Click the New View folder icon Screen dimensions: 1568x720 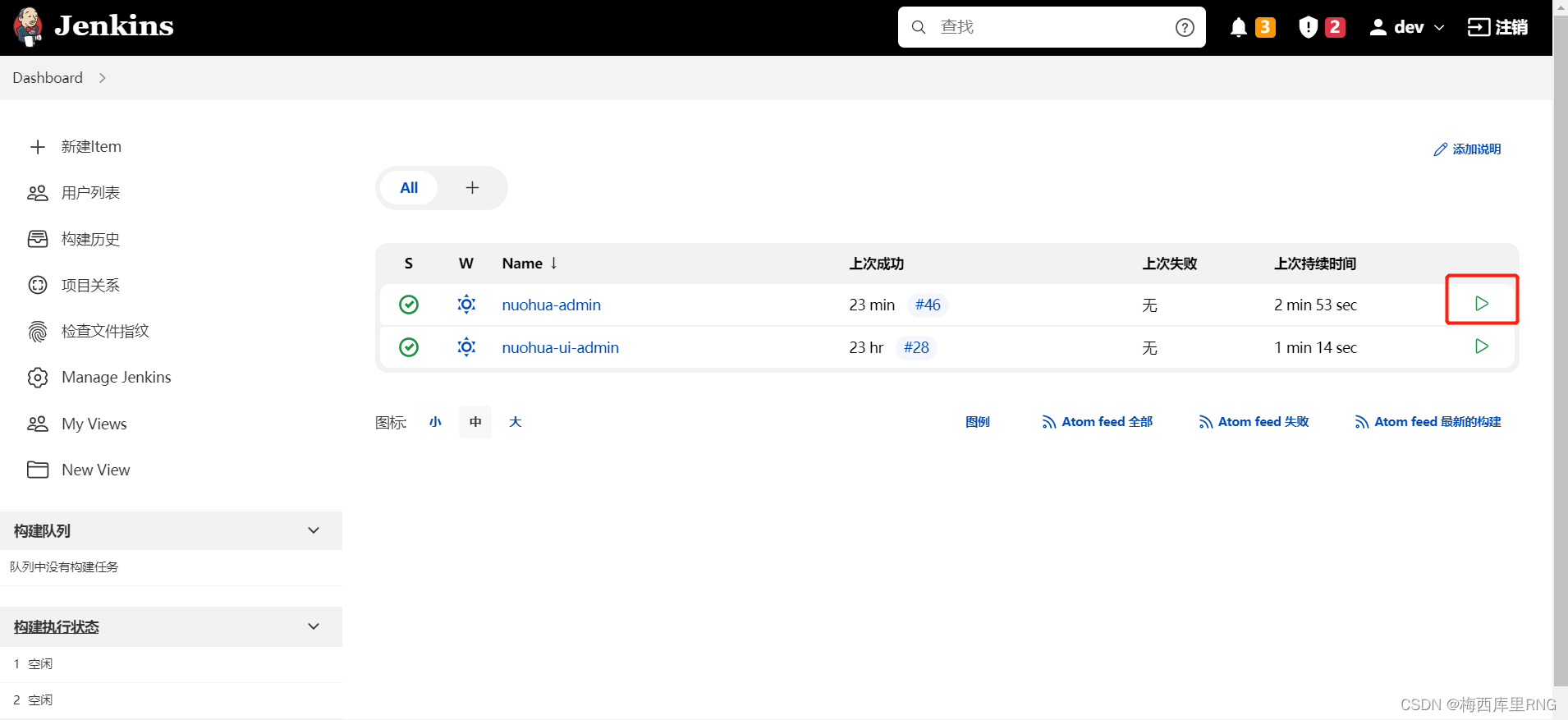[x=38, y=470]
